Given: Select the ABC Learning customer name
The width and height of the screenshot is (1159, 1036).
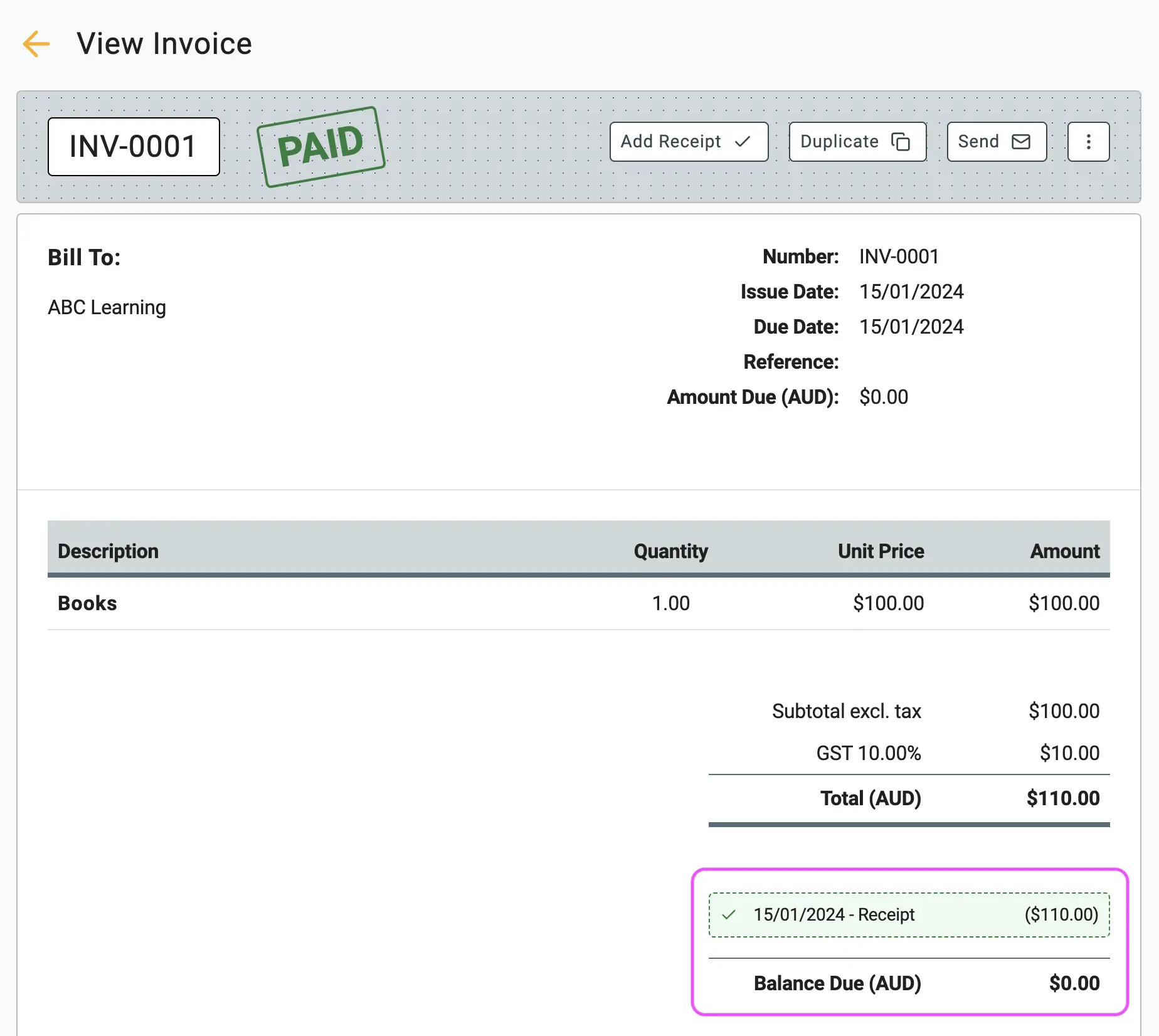Looking at the screenshot, I should click(107, 307).
